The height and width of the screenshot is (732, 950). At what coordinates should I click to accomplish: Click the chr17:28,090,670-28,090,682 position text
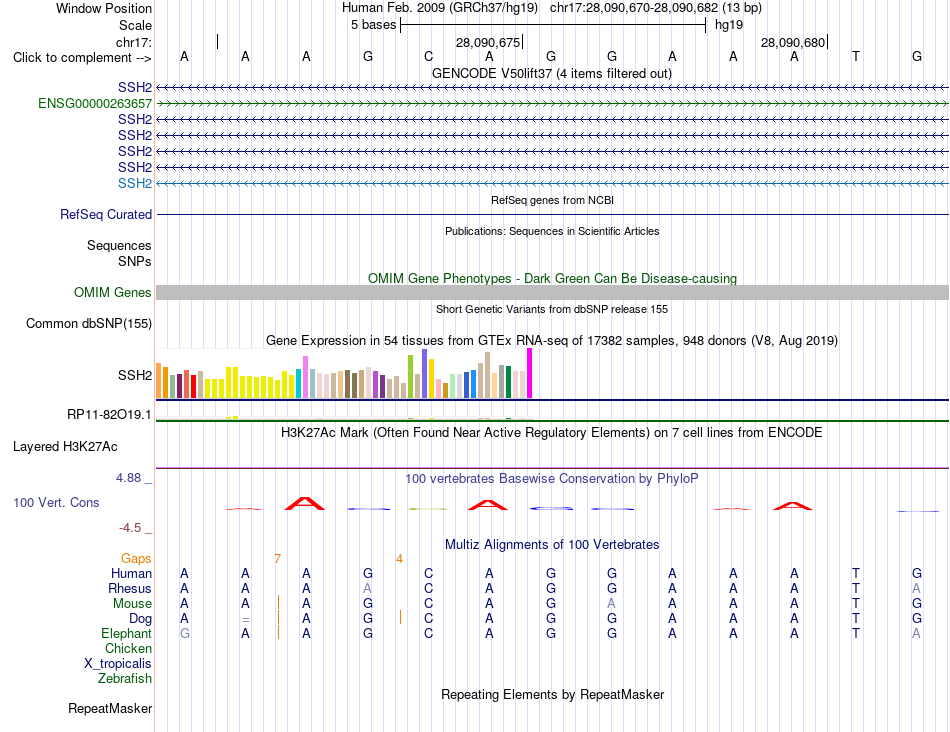click(x=634, y=8)
